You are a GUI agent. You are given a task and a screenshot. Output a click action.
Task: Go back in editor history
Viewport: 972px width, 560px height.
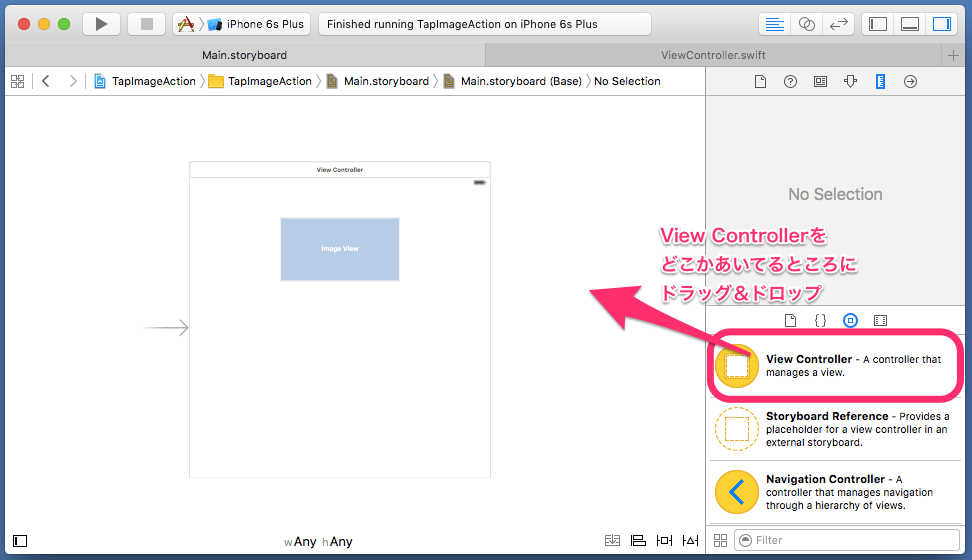46,81
